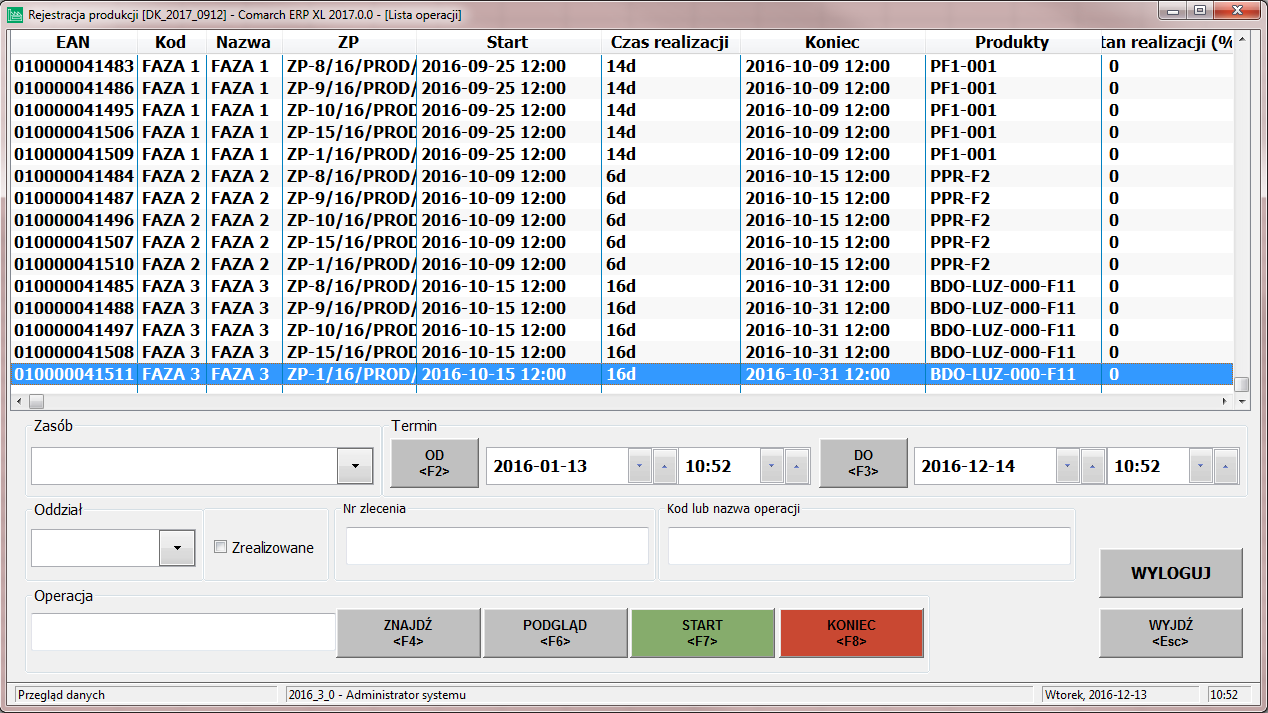Expand the Oddział dropdown
This screenshot has width=1268, height=713.
tap(177, 548)
